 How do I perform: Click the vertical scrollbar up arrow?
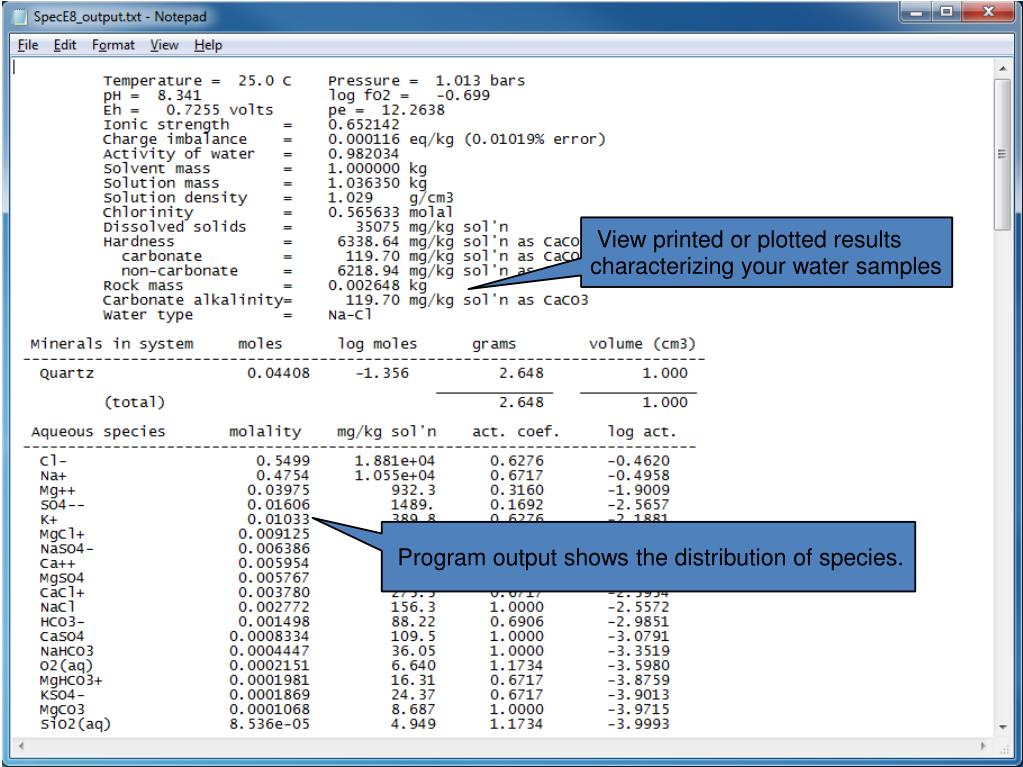[x=1006, y=68]
